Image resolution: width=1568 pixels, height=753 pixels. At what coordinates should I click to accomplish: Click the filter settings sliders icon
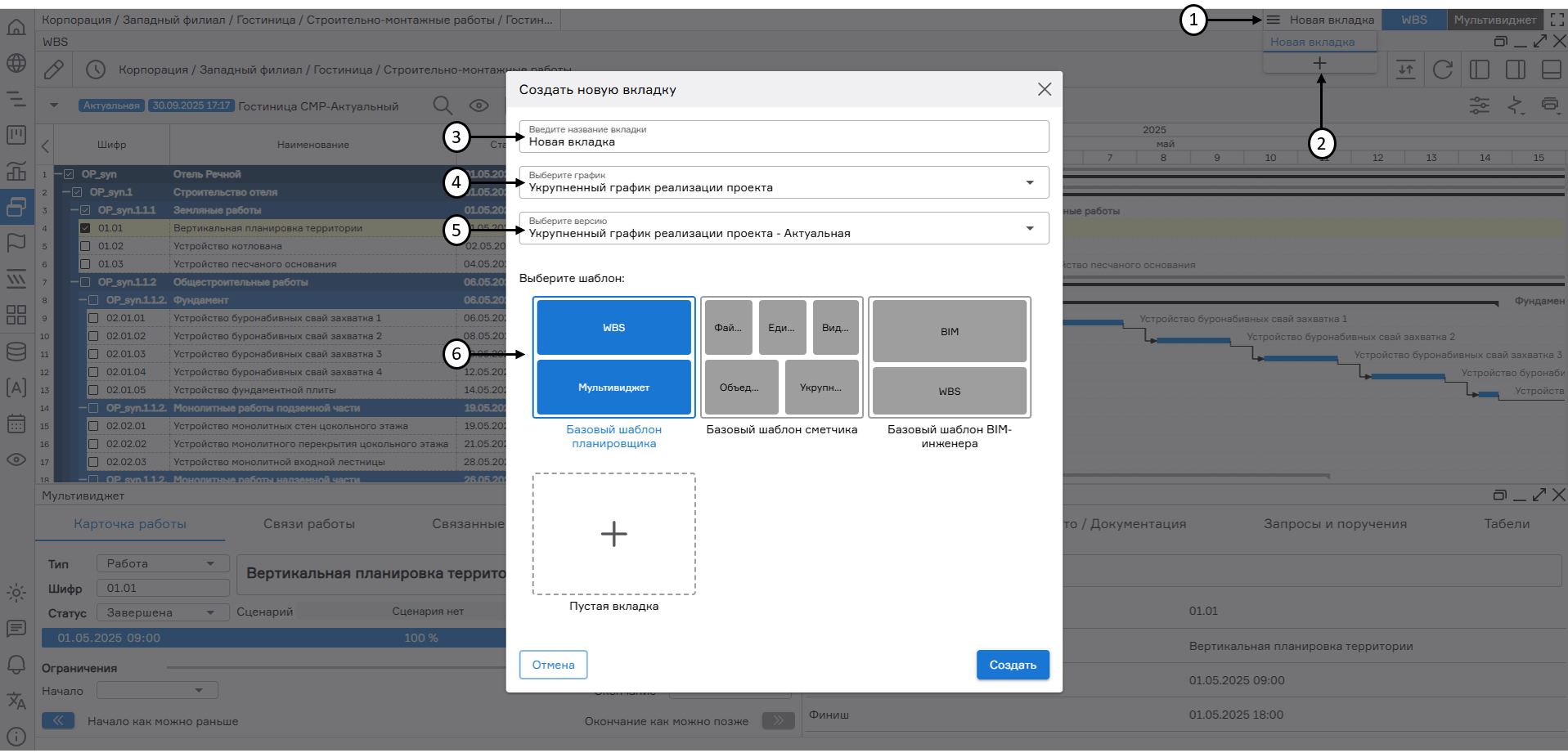tap(1479, 105)
